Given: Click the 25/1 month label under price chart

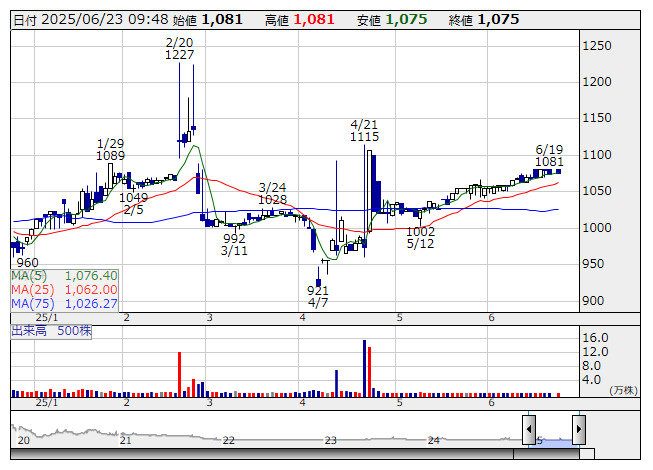Looking at the screenshot, I should tap(47, 318).
